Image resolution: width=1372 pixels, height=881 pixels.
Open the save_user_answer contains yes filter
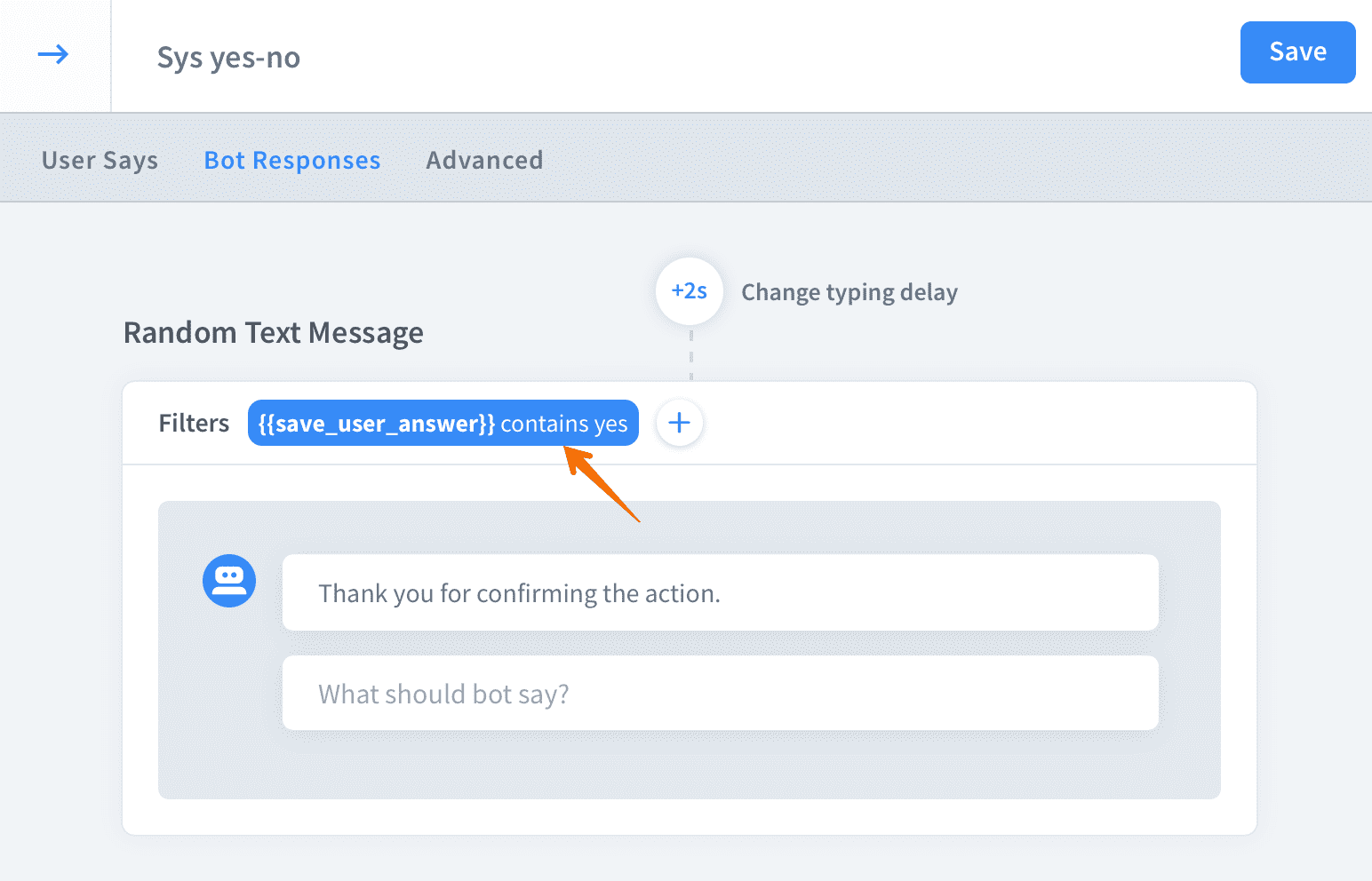[x=443, y=424]
